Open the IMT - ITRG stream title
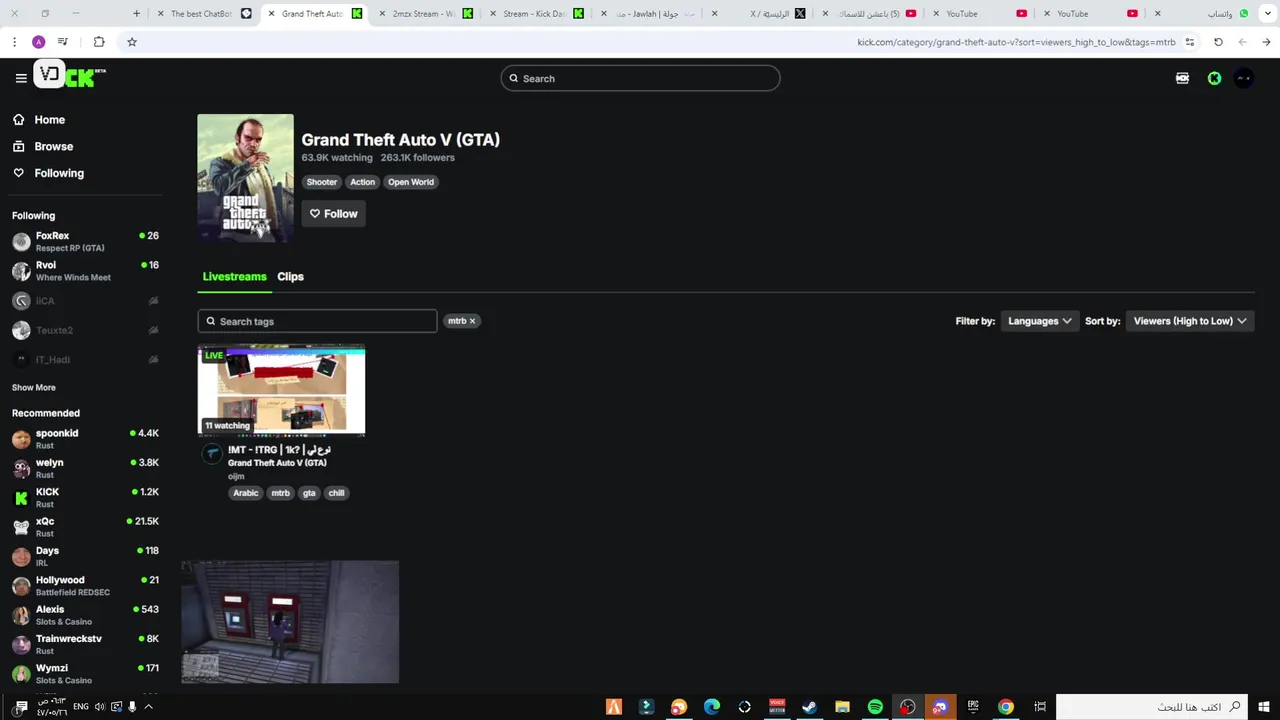1280x720 pixels. tap(279, 450)
